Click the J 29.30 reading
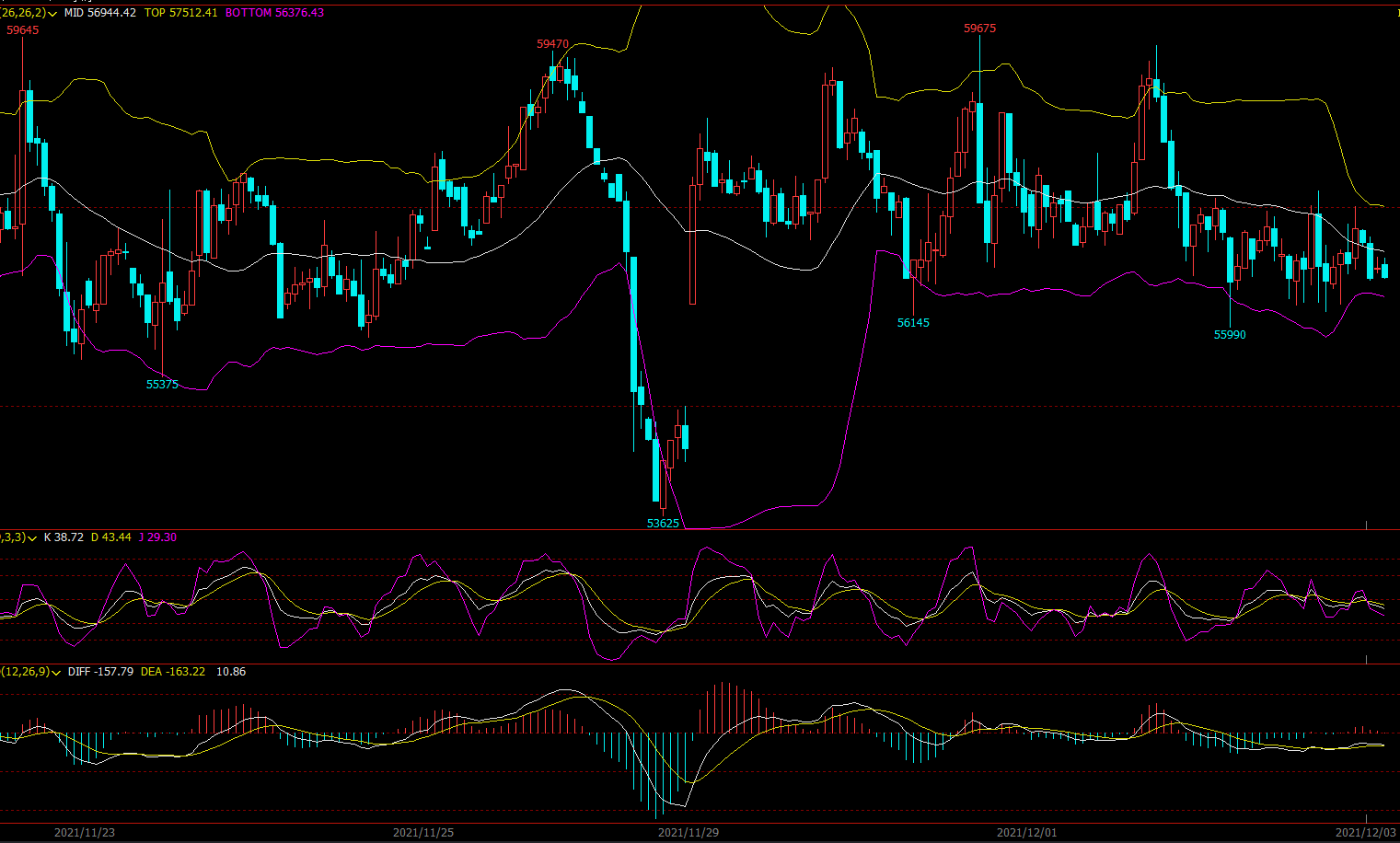 (158, 537)
